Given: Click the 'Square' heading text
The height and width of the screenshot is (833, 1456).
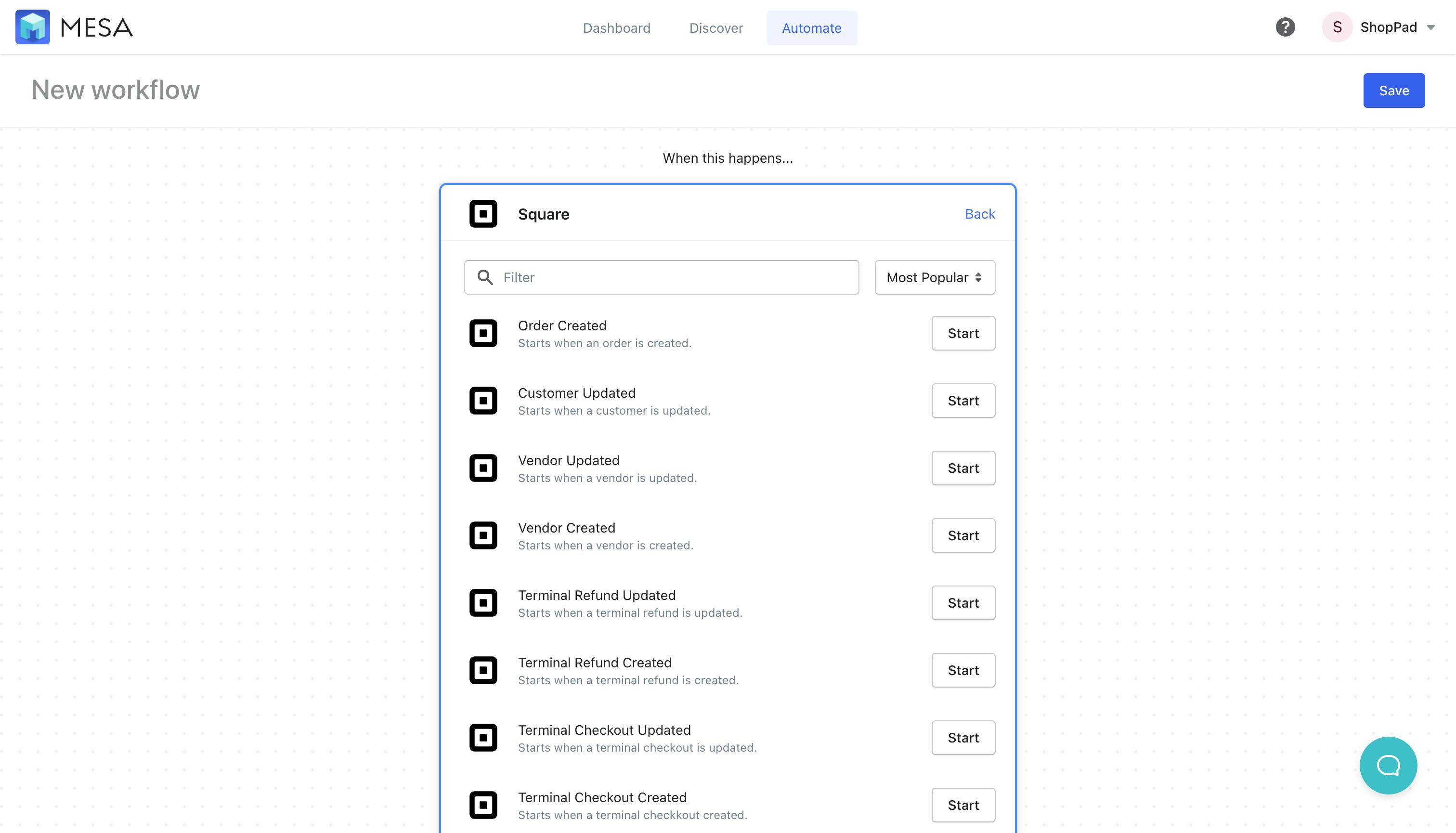Looking at the screenshot, I should pos(544,215).
